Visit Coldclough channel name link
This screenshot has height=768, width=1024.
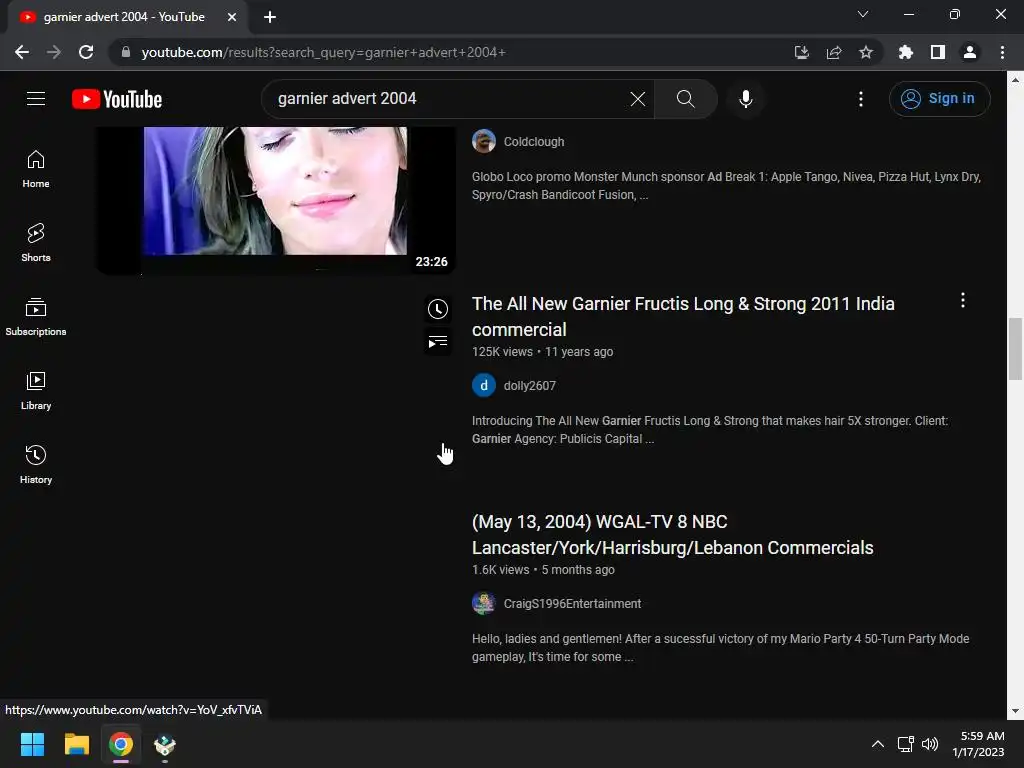[x=534, y=142]
